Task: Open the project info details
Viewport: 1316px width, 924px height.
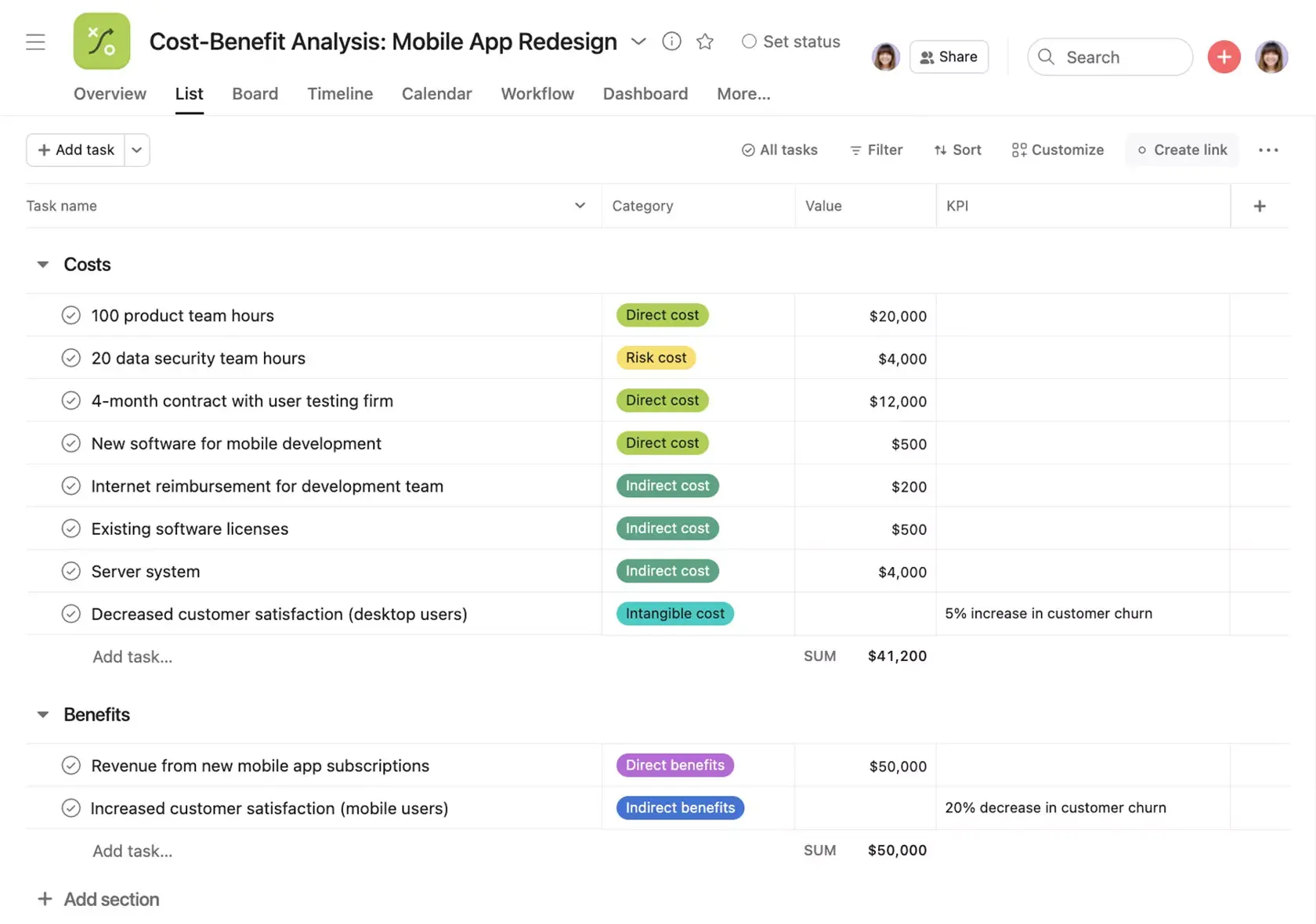Action: 671,42
